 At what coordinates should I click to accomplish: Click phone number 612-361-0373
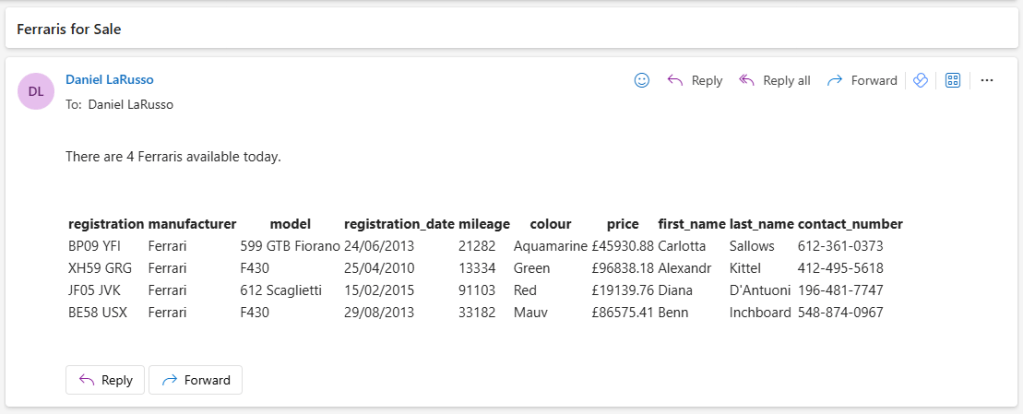[840, 246]
